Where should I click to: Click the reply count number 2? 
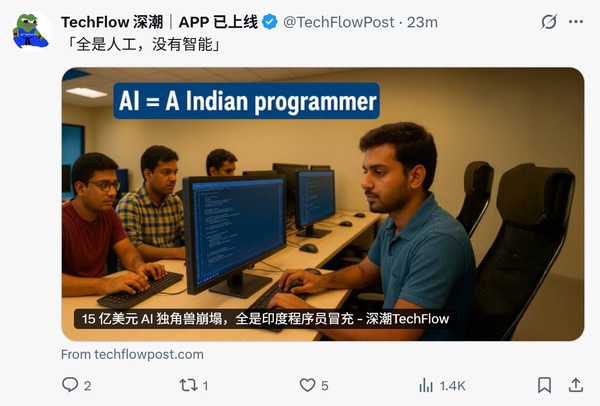[x=87, y=386]
